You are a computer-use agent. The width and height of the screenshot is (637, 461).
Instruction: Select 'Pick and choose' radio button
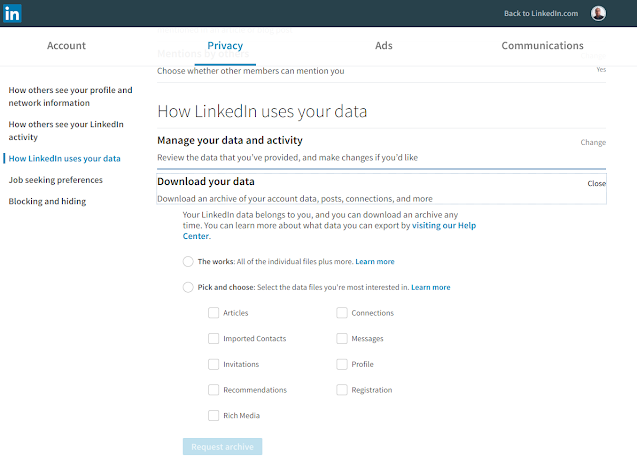[188, 287]
